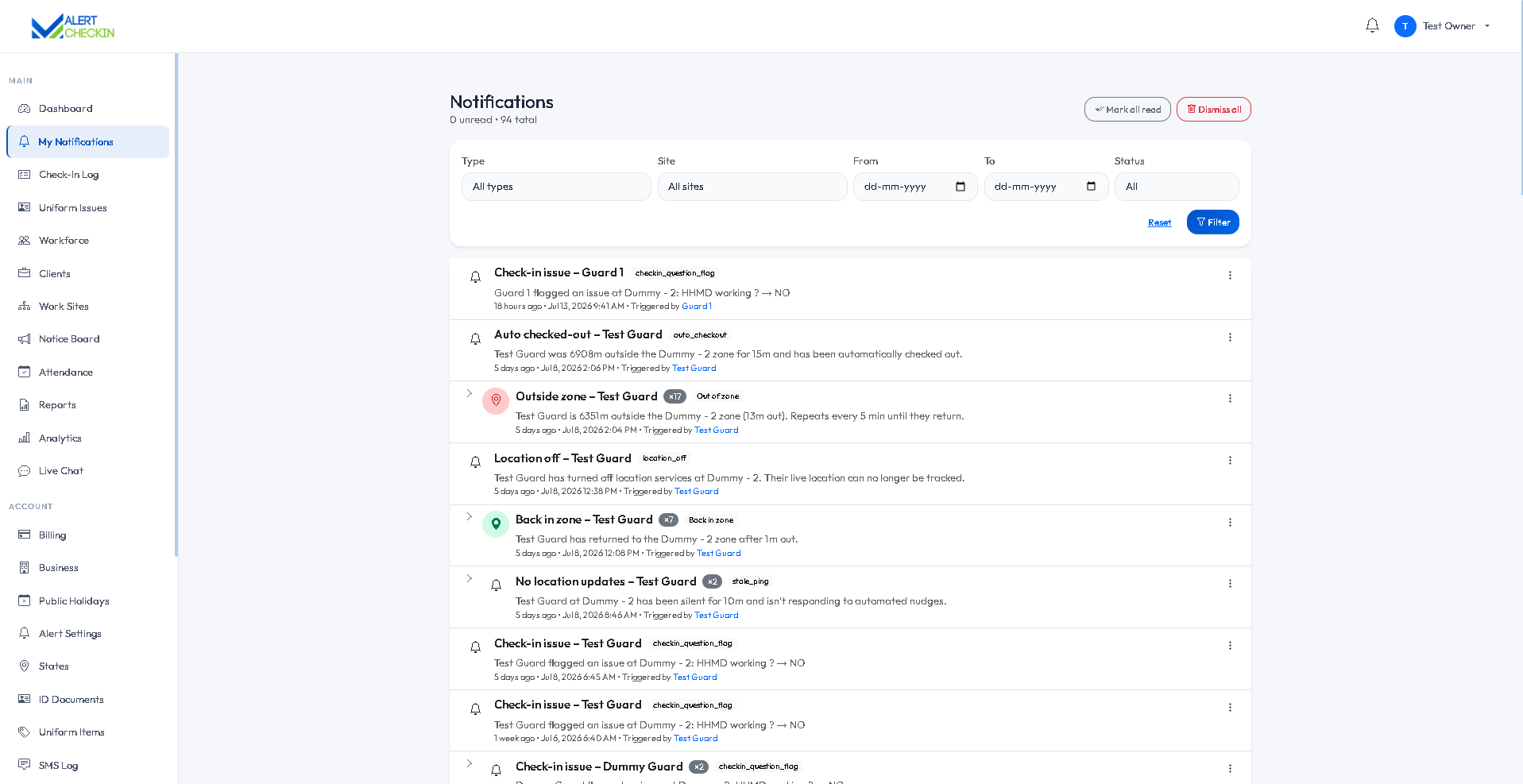
Task: Click the States pin icon
Action: pos(25,666)
